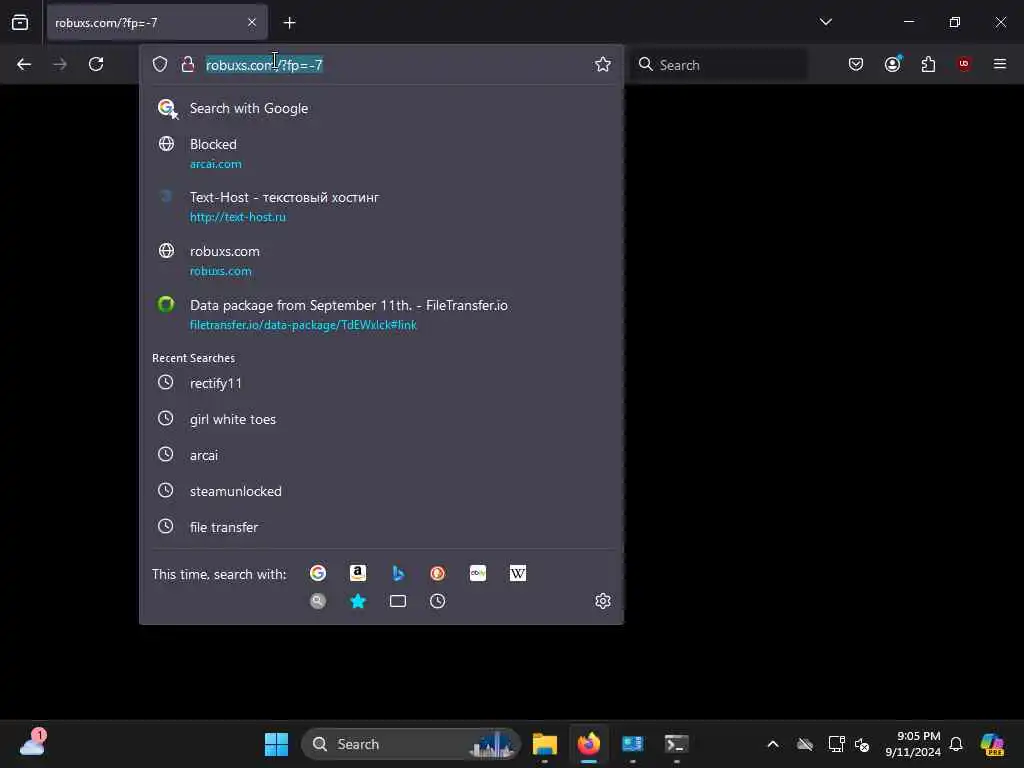Open the Terminal taskbar app
Image resolution: width=1024 pixels, height=768 pixels.
676,744
